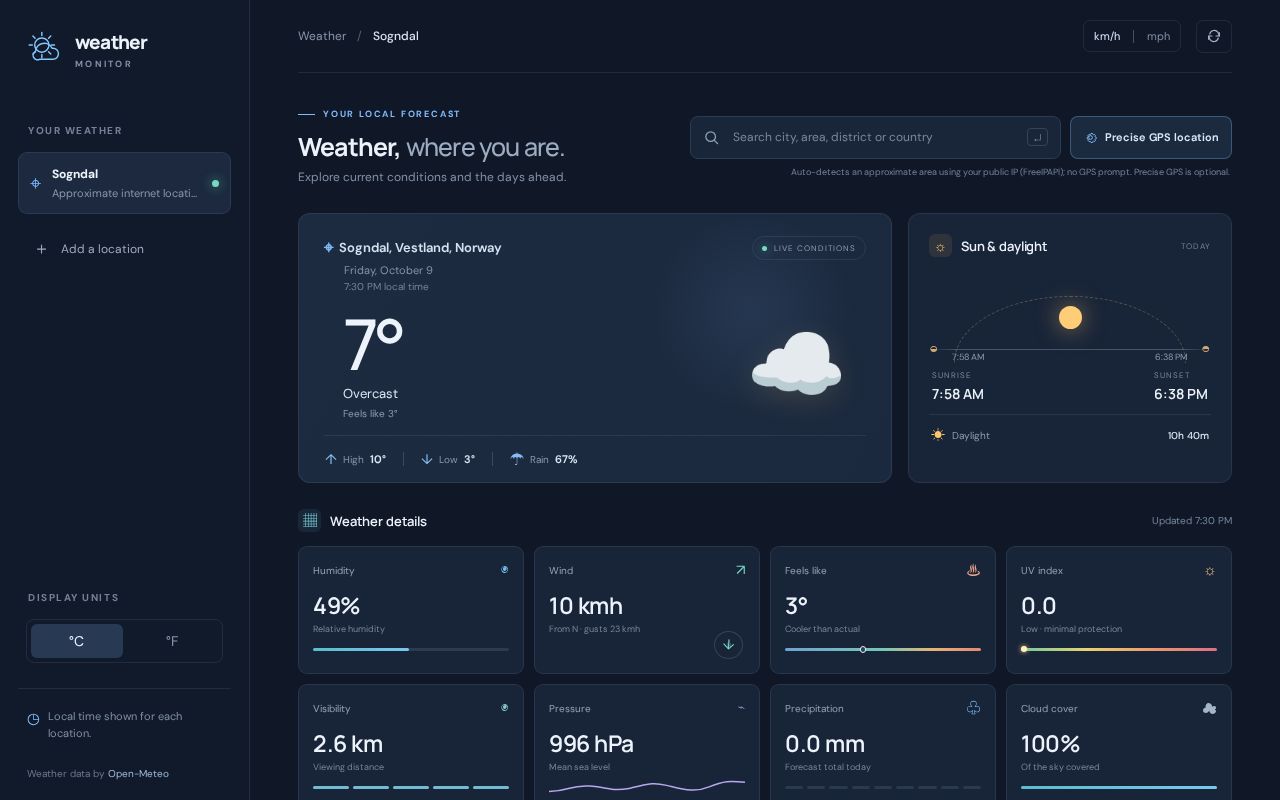Switch wind units to mph

coord(1158,36)
